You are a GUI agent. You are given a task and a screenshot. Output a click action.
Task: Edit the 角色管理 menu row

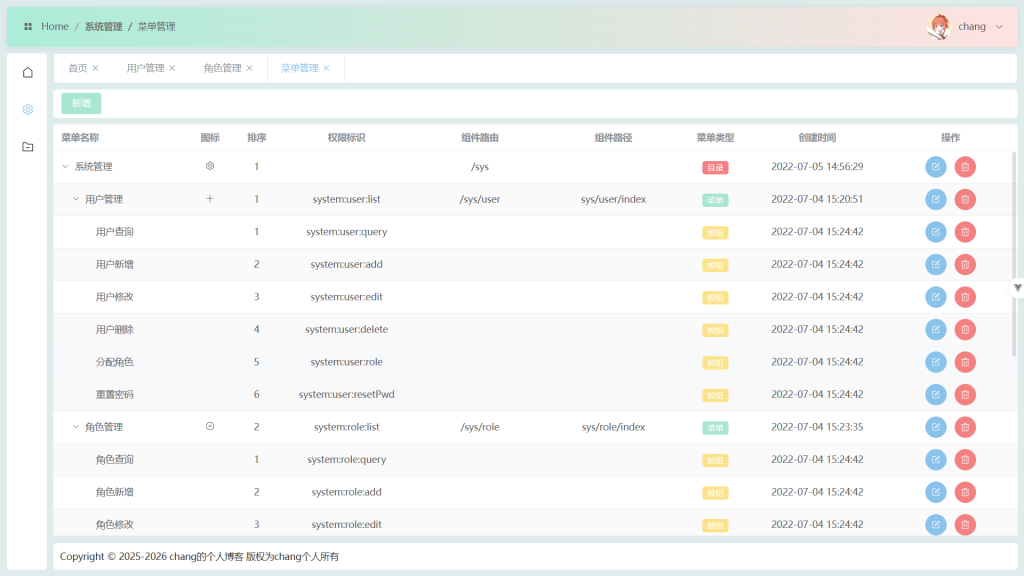(935, 427)
